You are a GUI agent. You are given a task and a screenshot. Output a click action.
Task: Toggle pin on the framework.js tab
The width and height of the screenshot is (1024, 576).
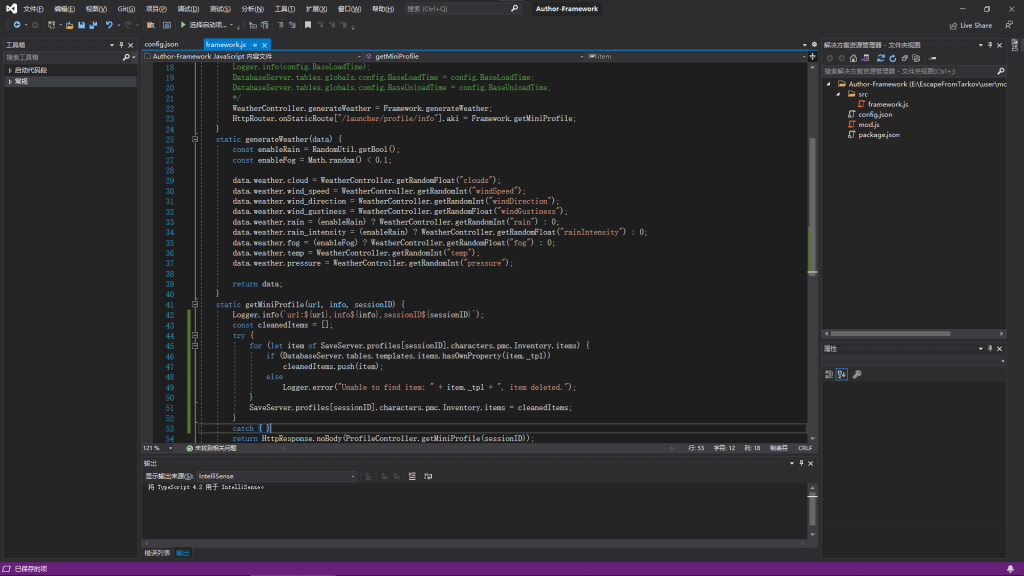pyautogui.click(x=255, y=45)
